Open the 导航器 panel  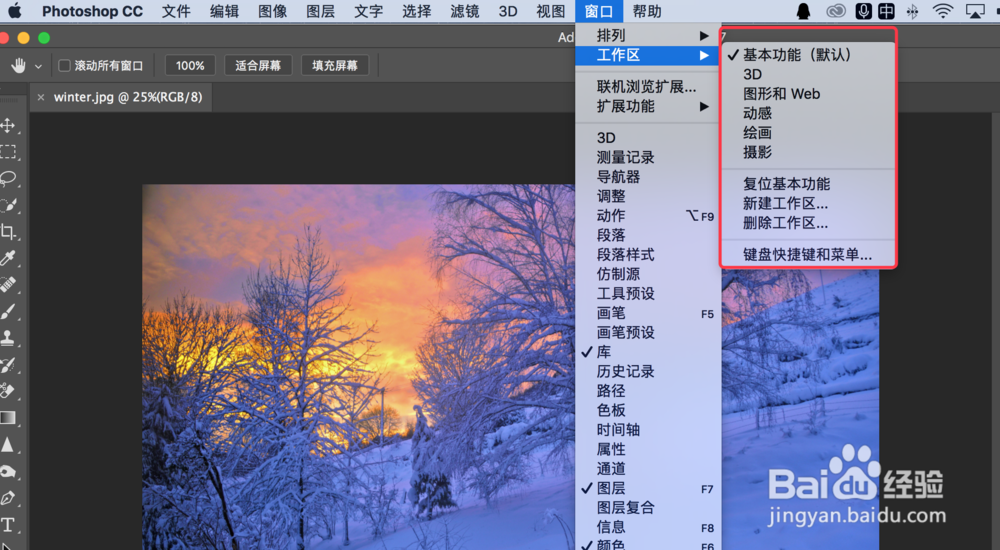[x=648, y=176]
